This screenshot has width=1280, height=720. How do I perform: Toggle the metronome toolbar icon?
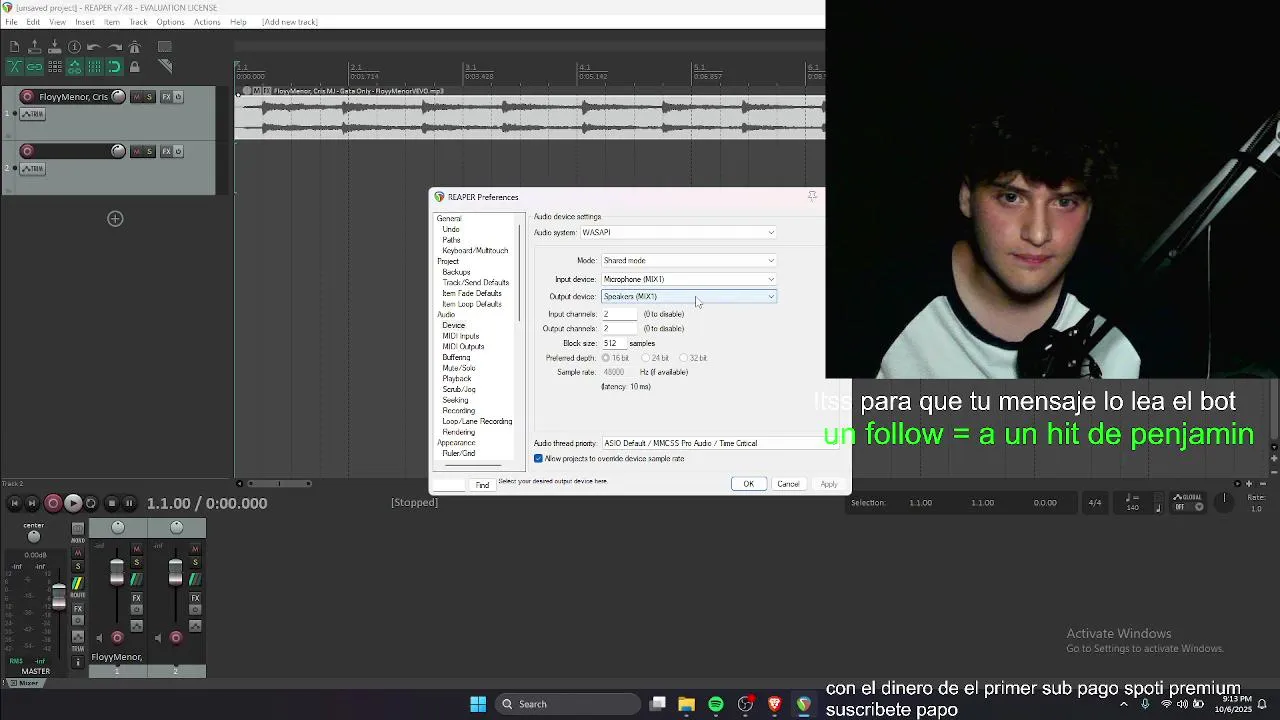click(x=134, y=47)
